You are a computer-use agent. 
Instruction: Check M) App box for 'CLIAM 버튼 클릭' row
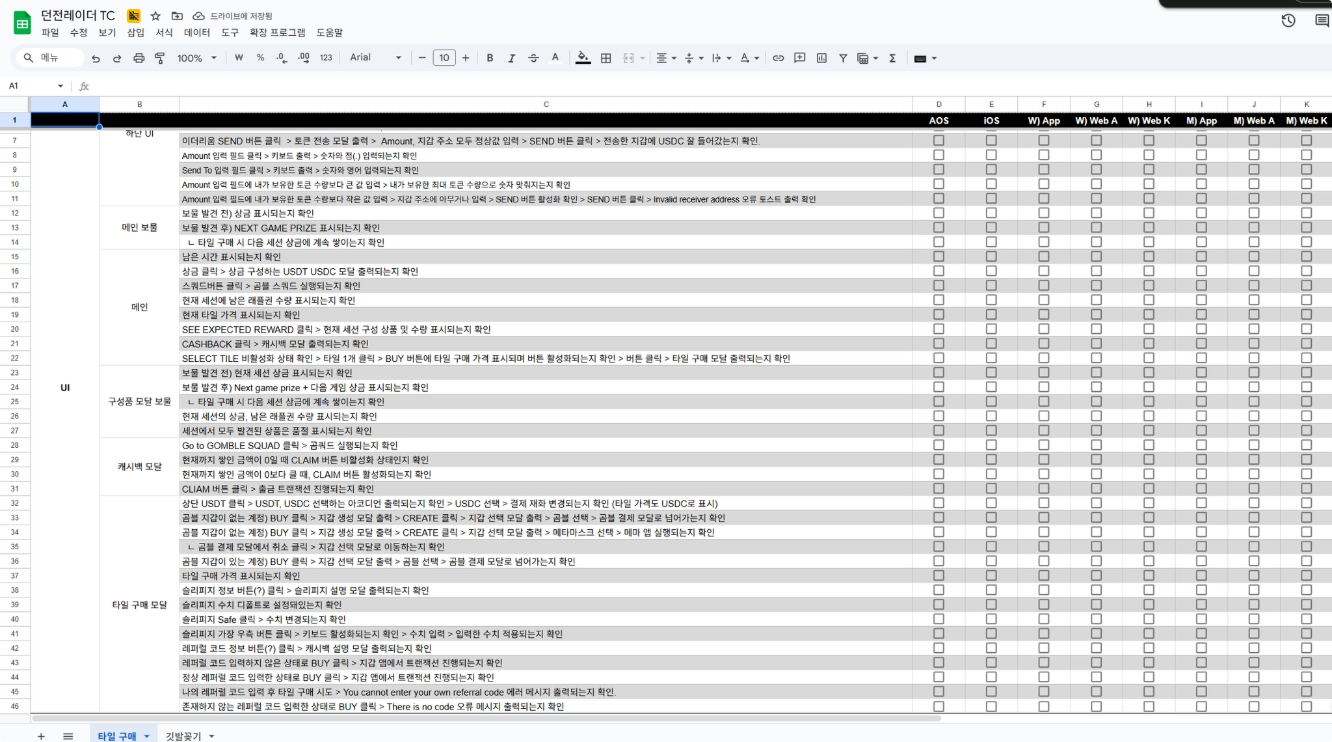coord(1201,489)
